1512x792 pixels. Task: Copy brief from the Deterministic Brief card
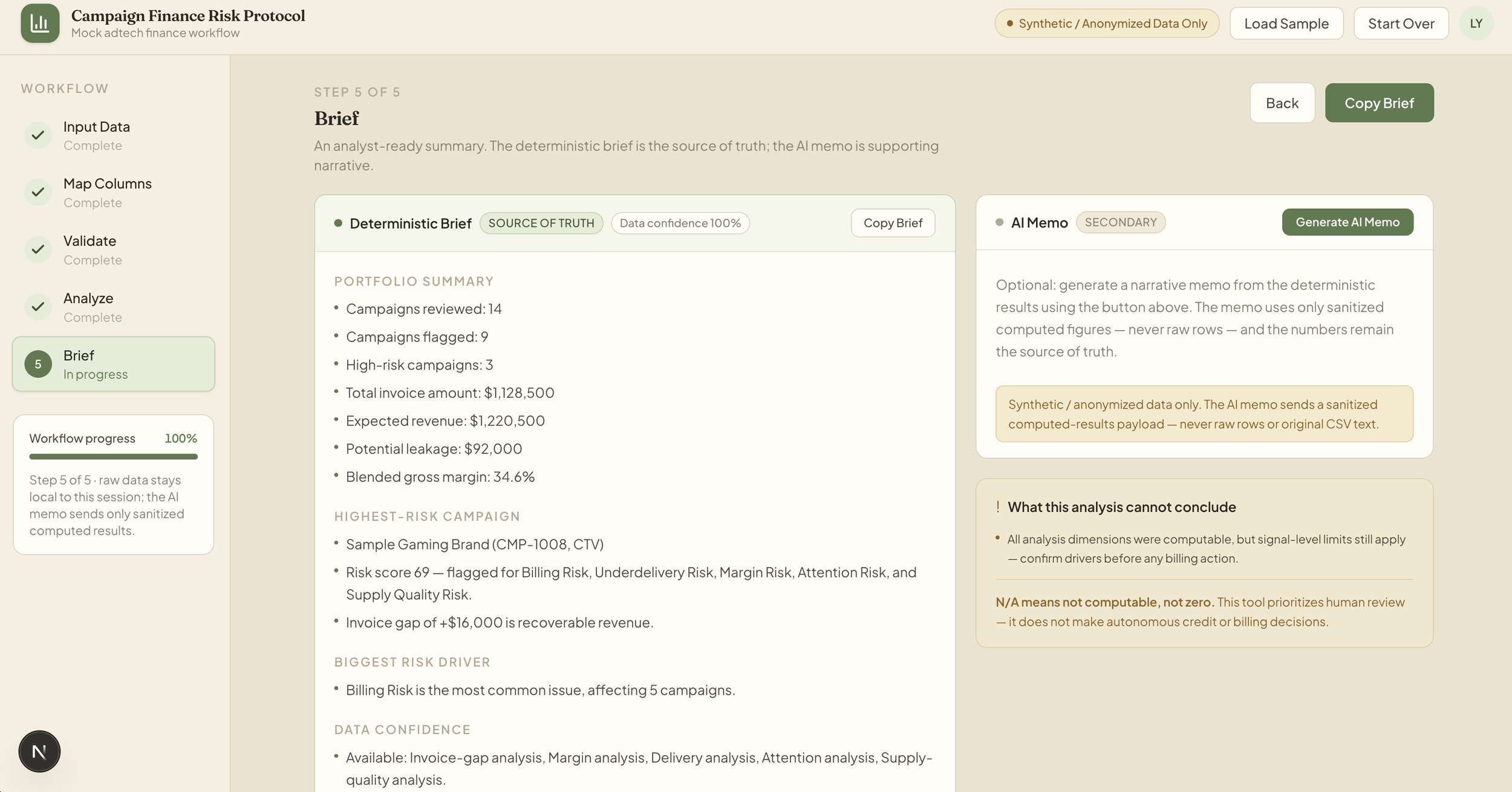pyautogui.click(x=893, y=223)
